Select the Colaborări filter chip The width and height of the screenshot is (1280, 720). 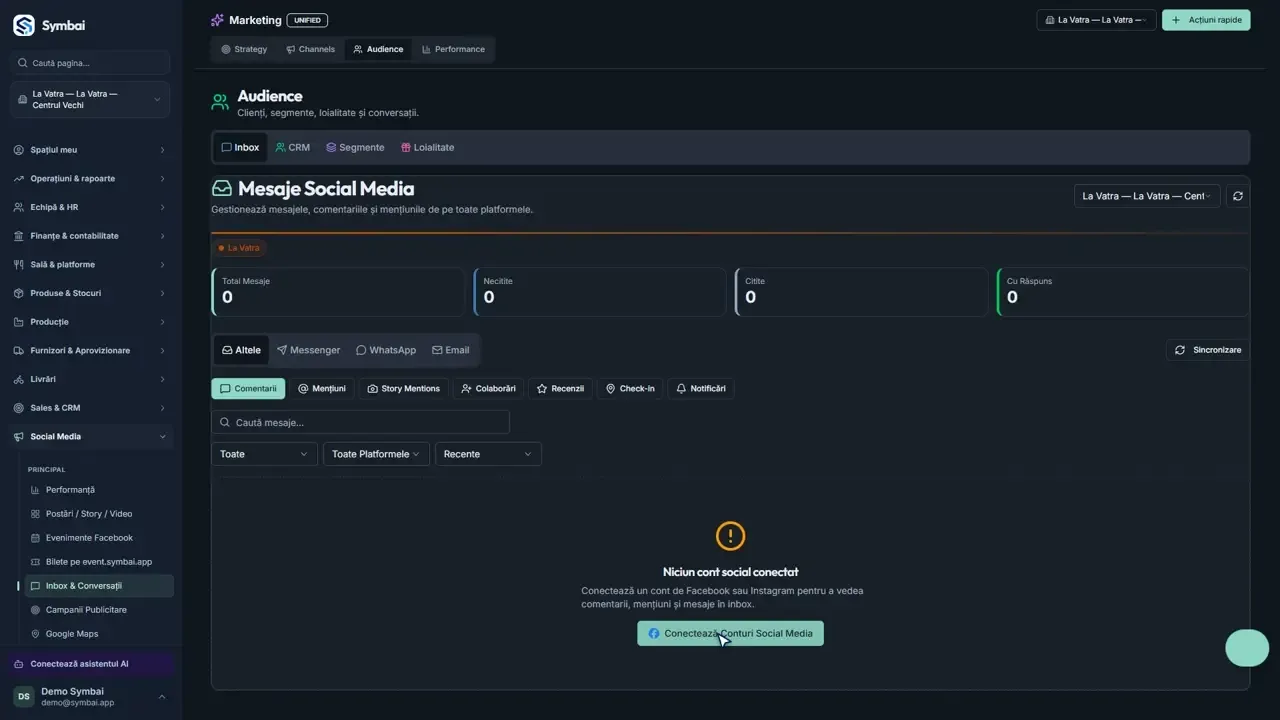[489, 388]
